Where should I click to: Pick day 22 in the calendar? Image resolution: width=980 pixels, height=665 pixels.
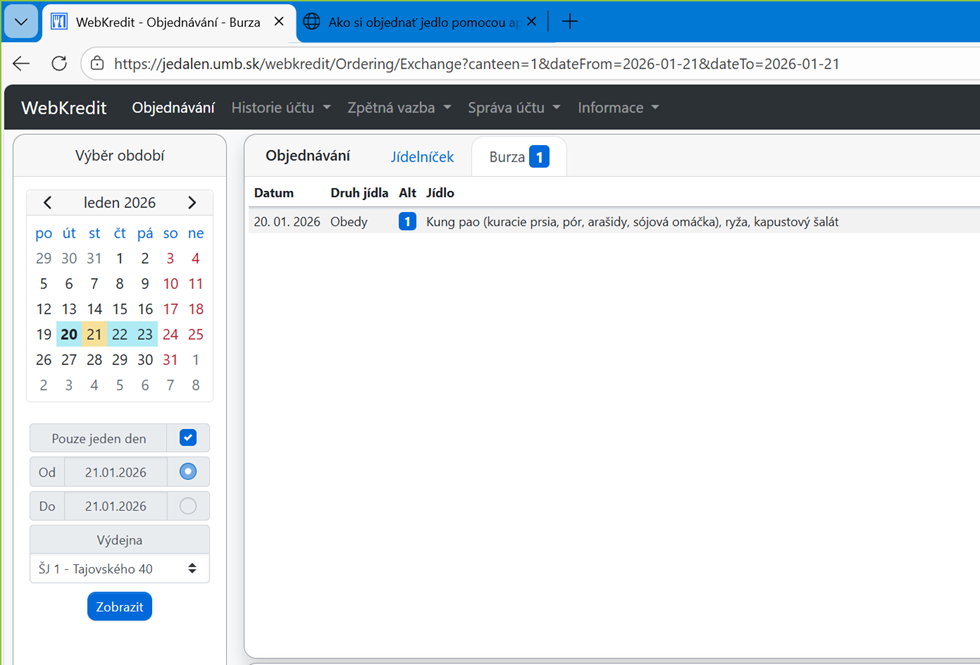(x=120, y=335)
